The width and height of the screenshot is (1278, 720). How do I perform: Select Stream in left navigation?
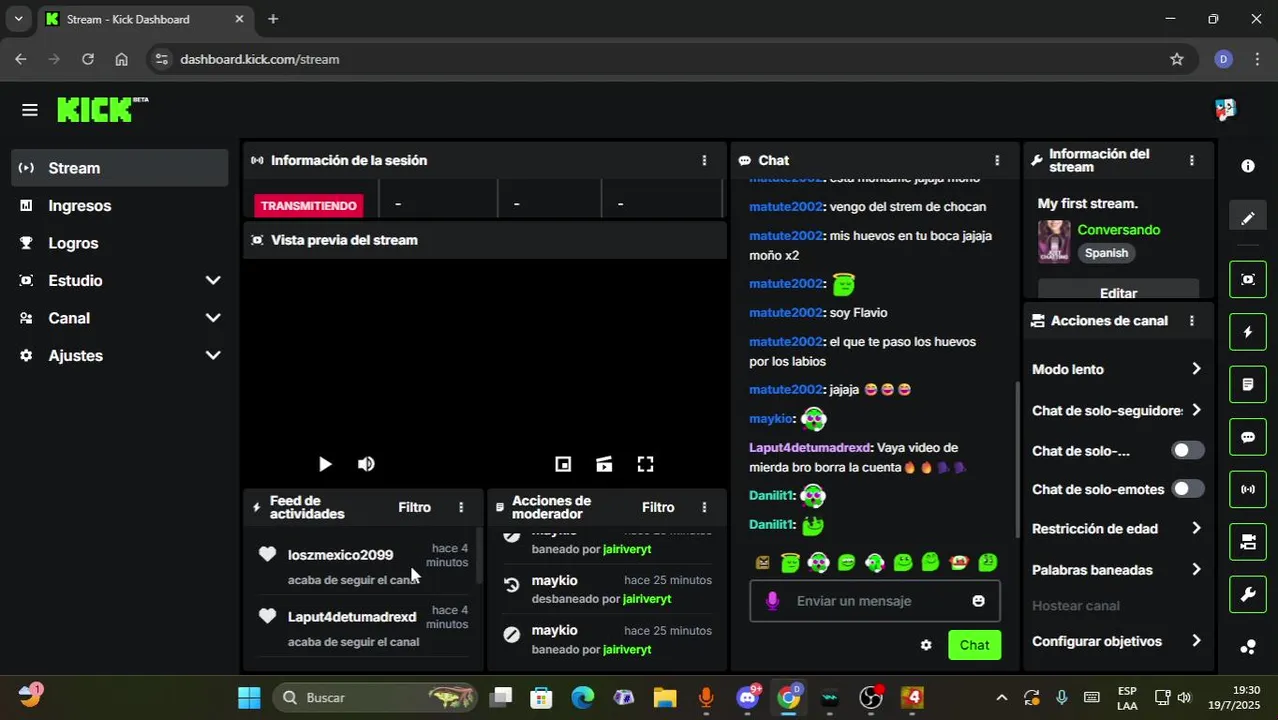pos(120,168)
